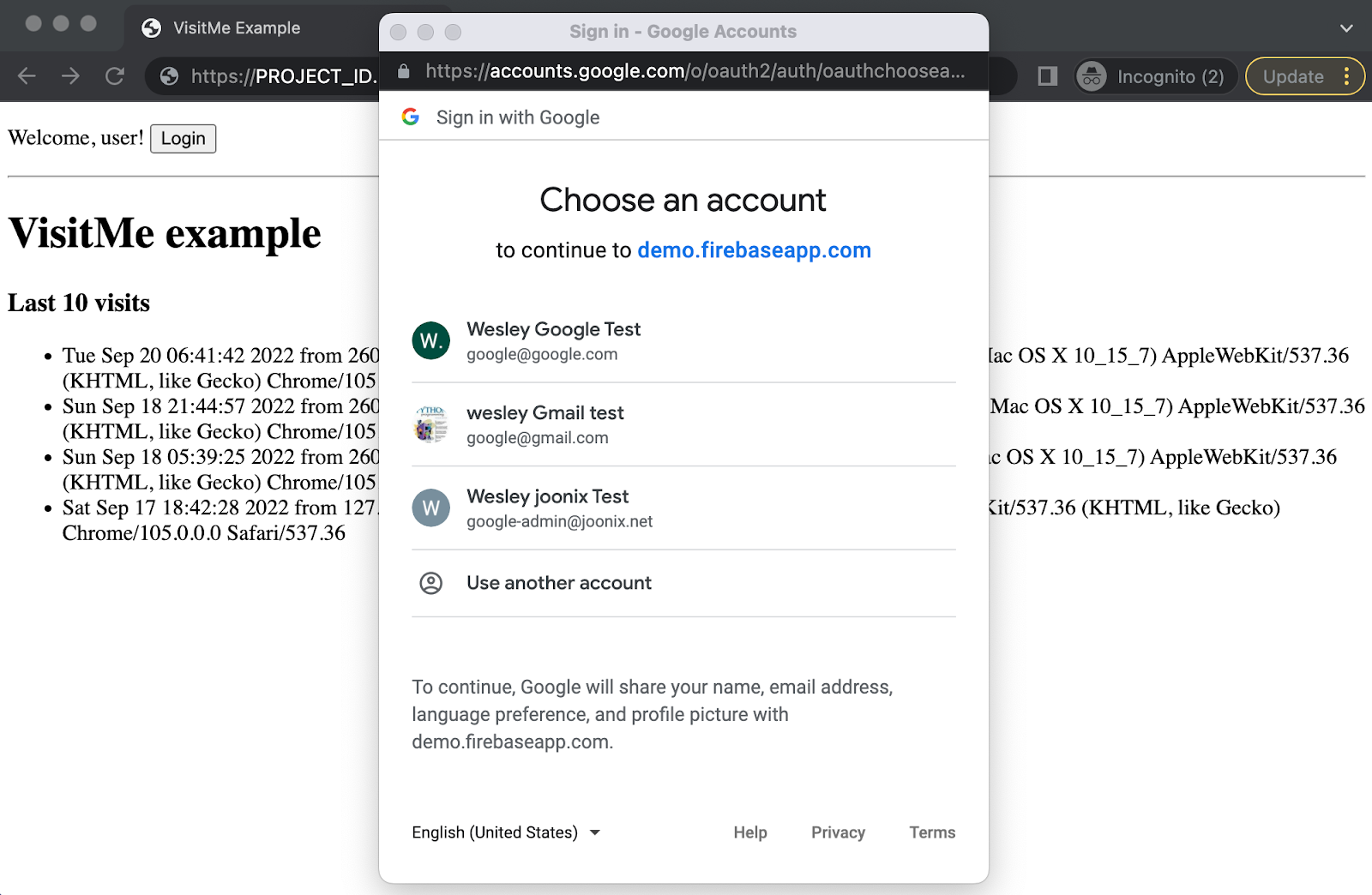Open the Chrome three-dot menu beside Update
Image resolution: width=1372 pixels, height=895 pixels.
pos(1346,76)
